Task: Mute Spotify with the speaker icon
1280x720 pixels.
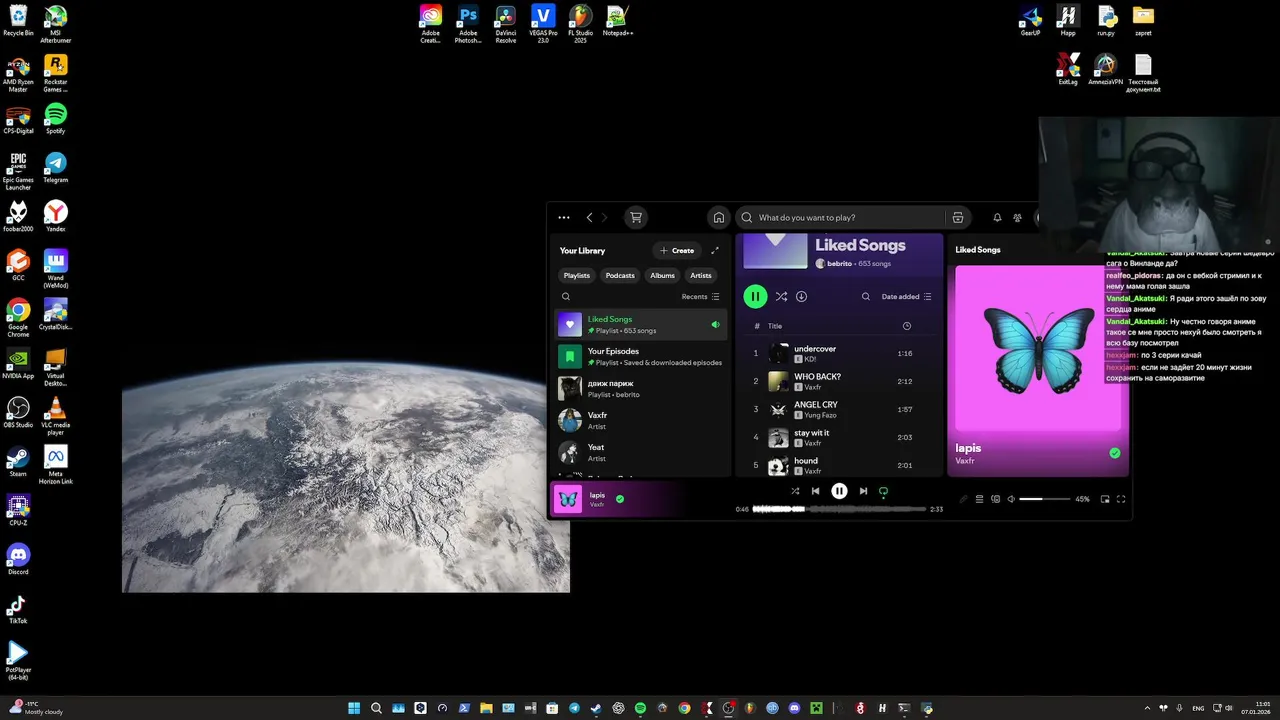Action: (x=1011, y=499)
